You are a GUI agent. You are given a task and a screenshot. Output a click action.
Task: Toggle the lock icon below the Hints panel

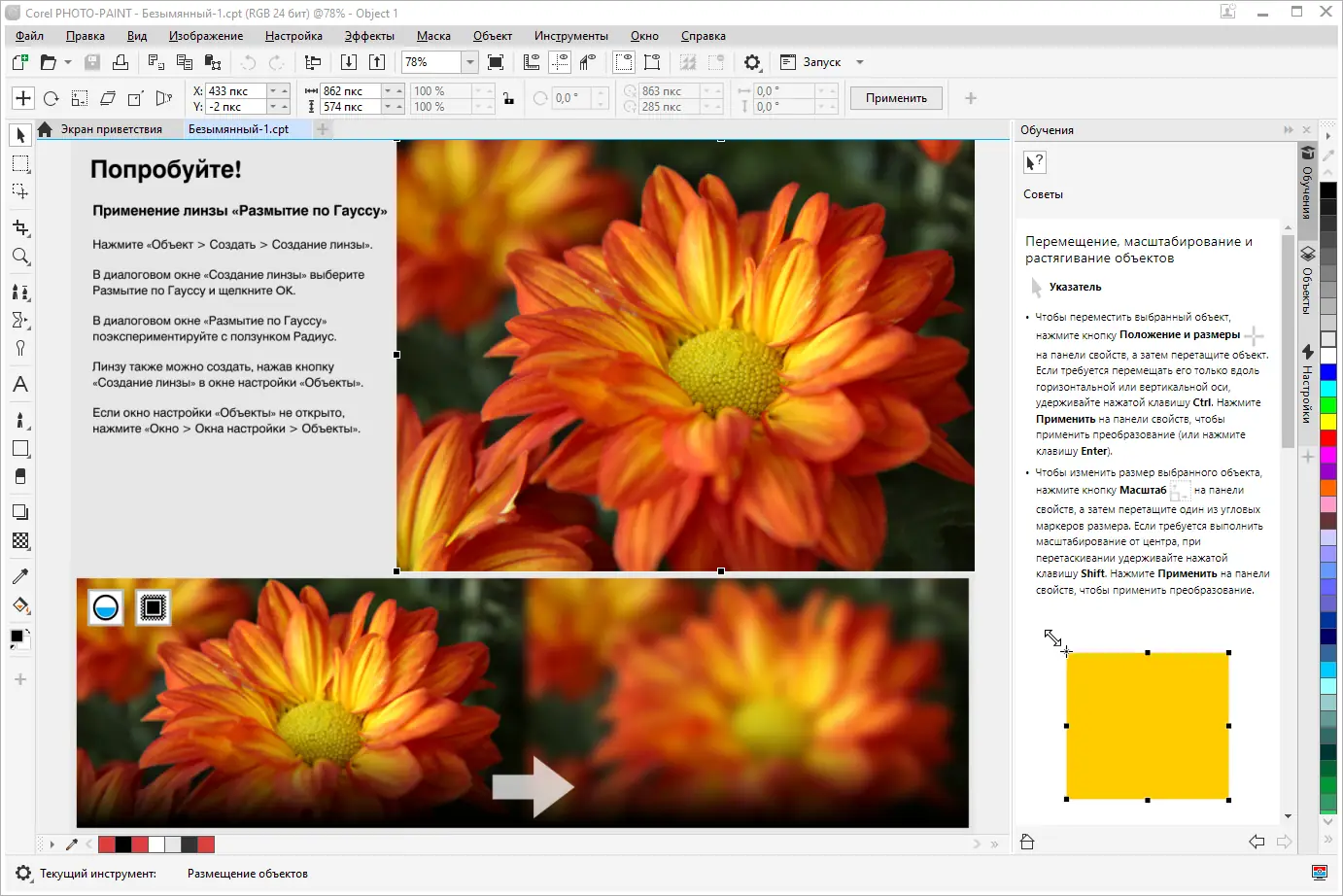pyautogui.click(x=1027, y=842)
